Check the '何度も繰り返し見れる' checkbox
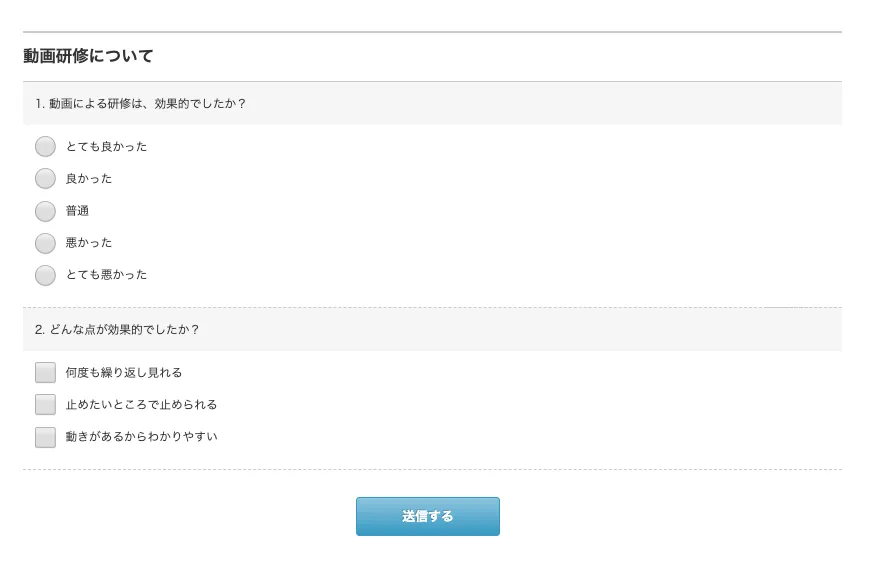The width and height of the screenshot is (891, 586). (45, 373)
